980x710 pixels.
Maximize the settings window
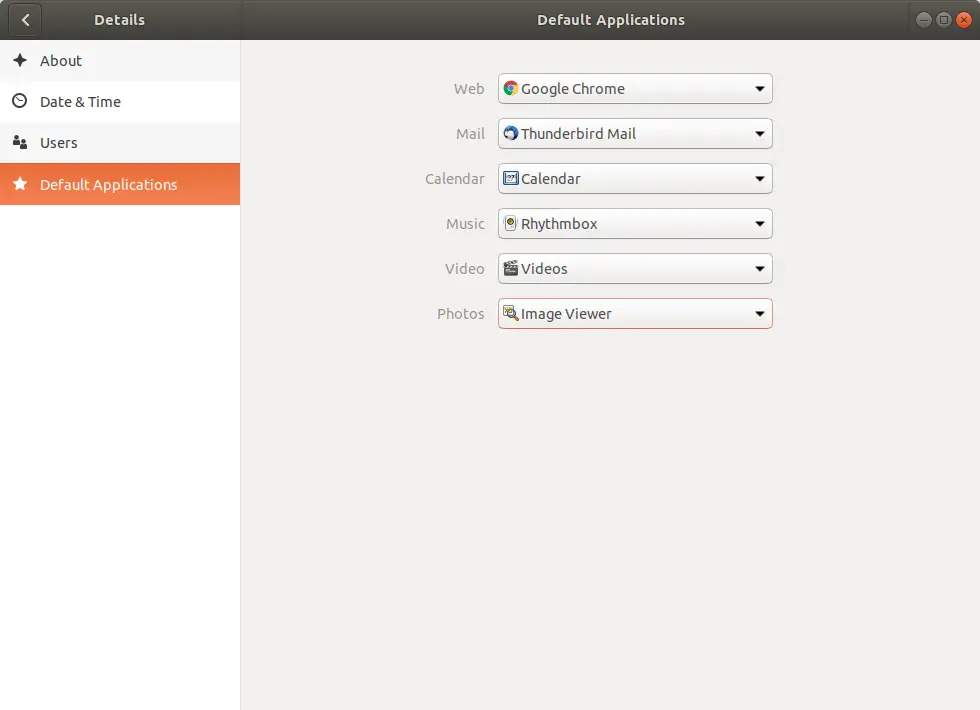944,20
